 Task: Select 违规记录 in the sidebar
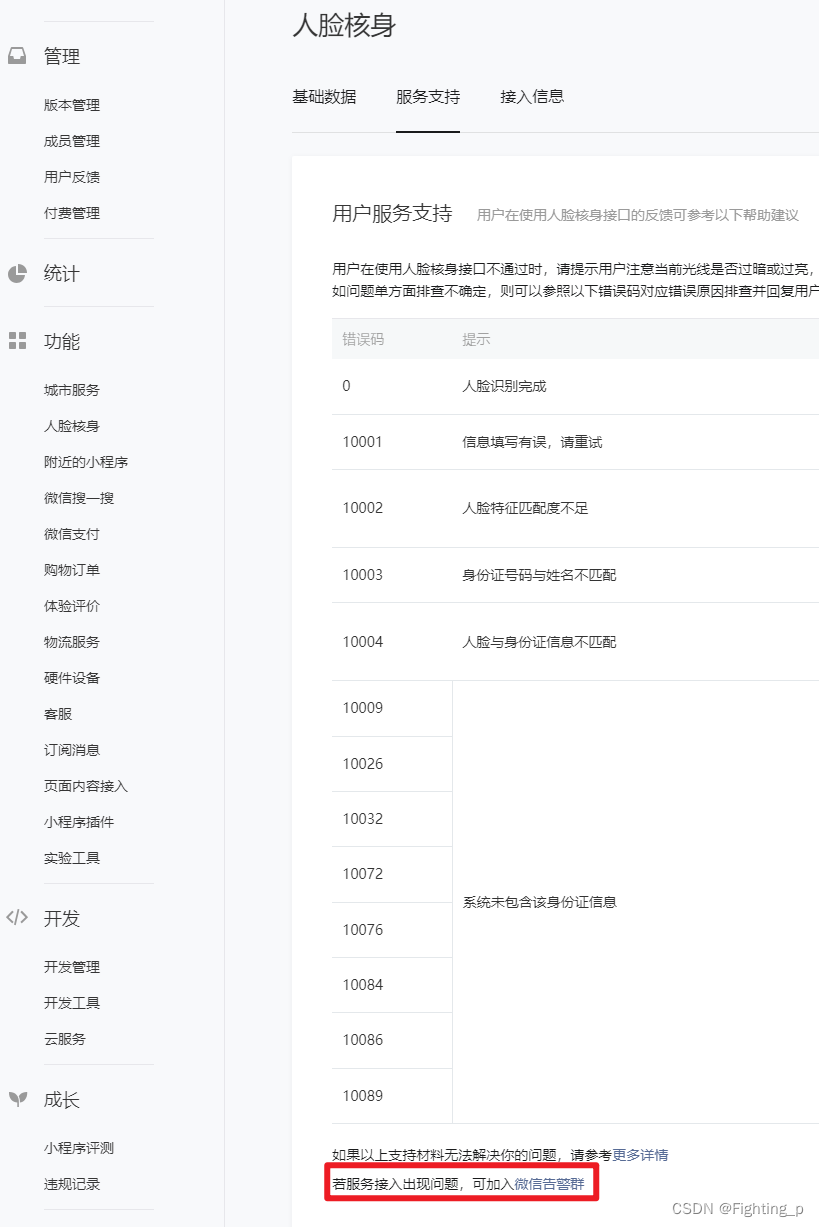[72, 1184]
